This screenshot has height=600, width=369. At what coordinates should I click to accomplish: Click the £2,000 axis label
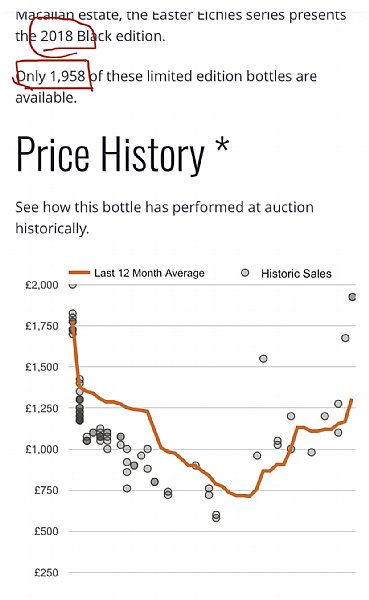(x=42, y=285)
